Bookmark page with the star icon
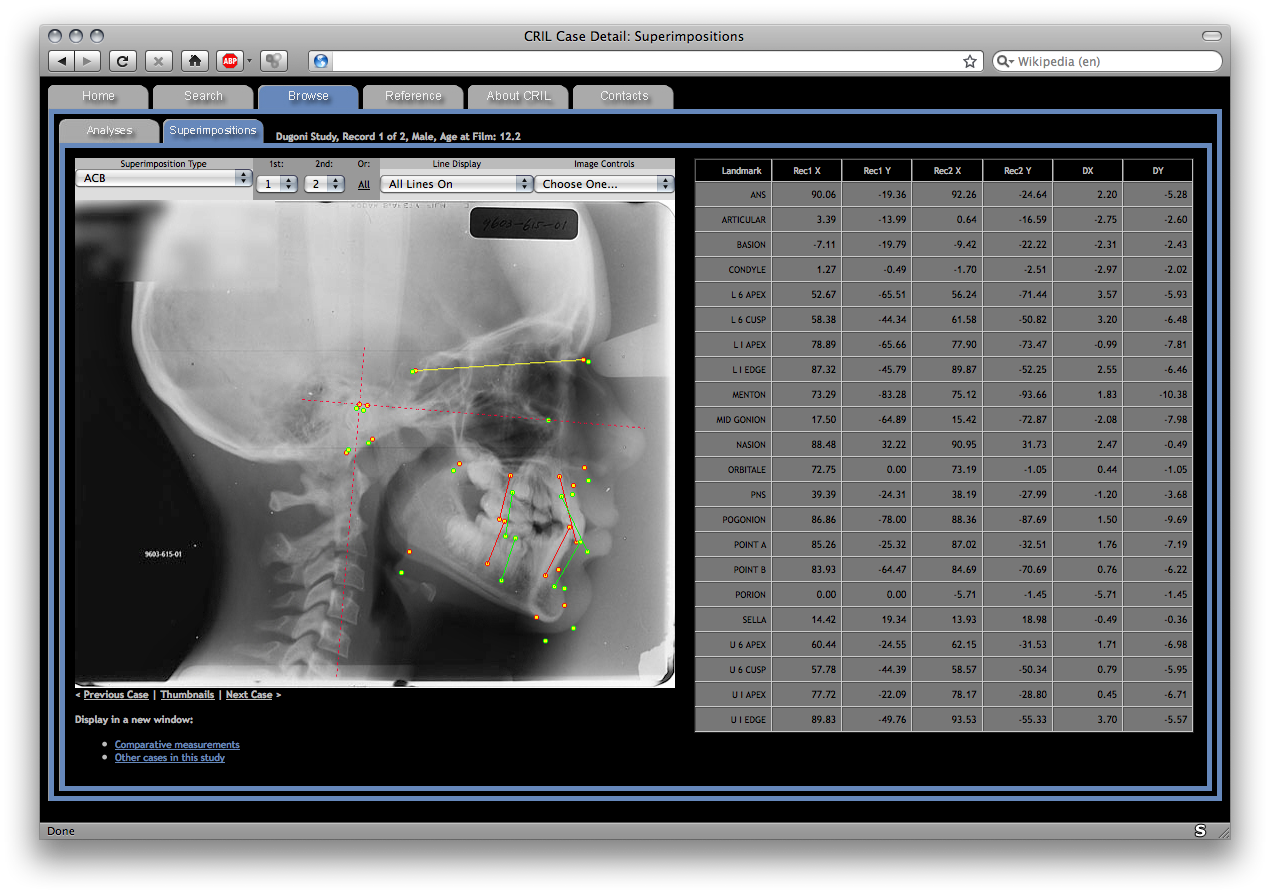Screen dimensions: 1270x894 coord(969,61)
